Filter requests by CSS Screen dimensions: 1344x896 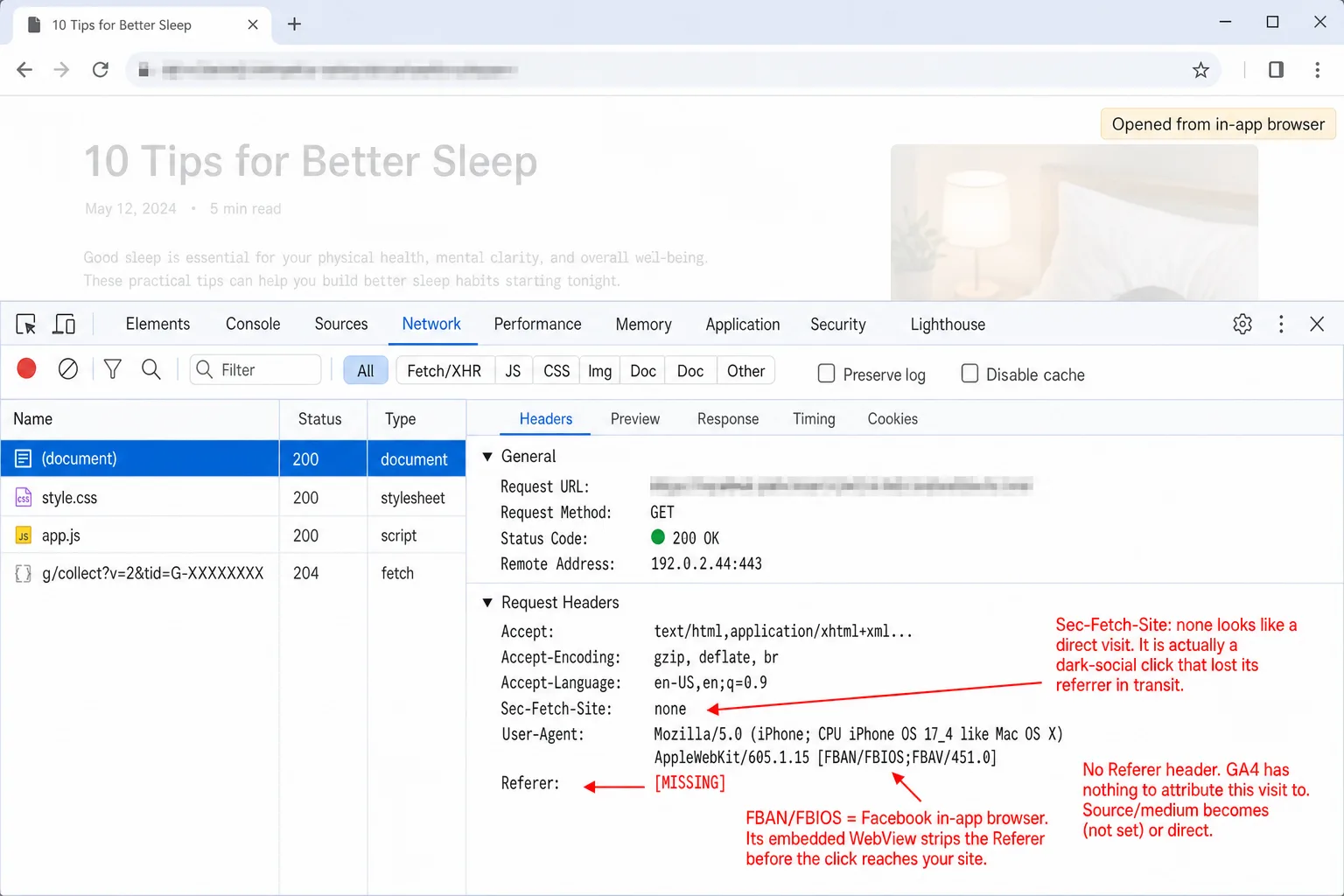[556, 371]
